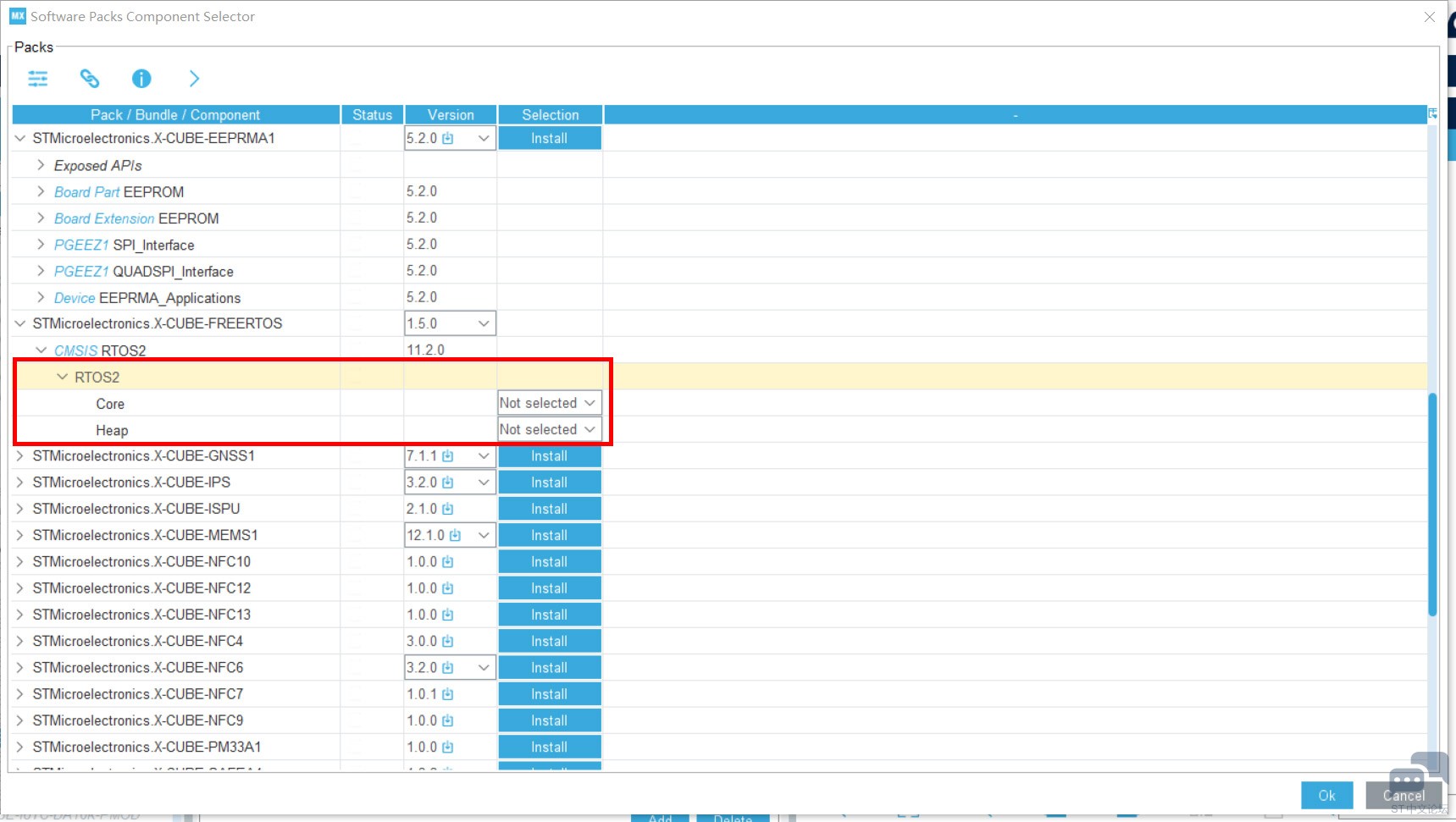Viewport: 1456px width, 822px height.
Task: Open X-CUBE-MEMS1 version dropdown arrow
Action: [484, 535]
